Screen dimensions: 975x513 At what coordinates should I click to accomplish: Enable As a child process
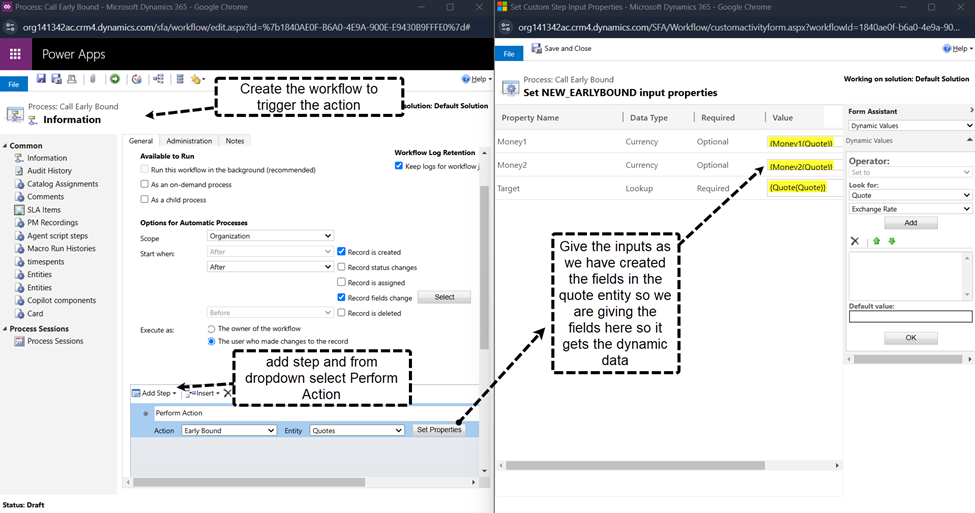144,200
